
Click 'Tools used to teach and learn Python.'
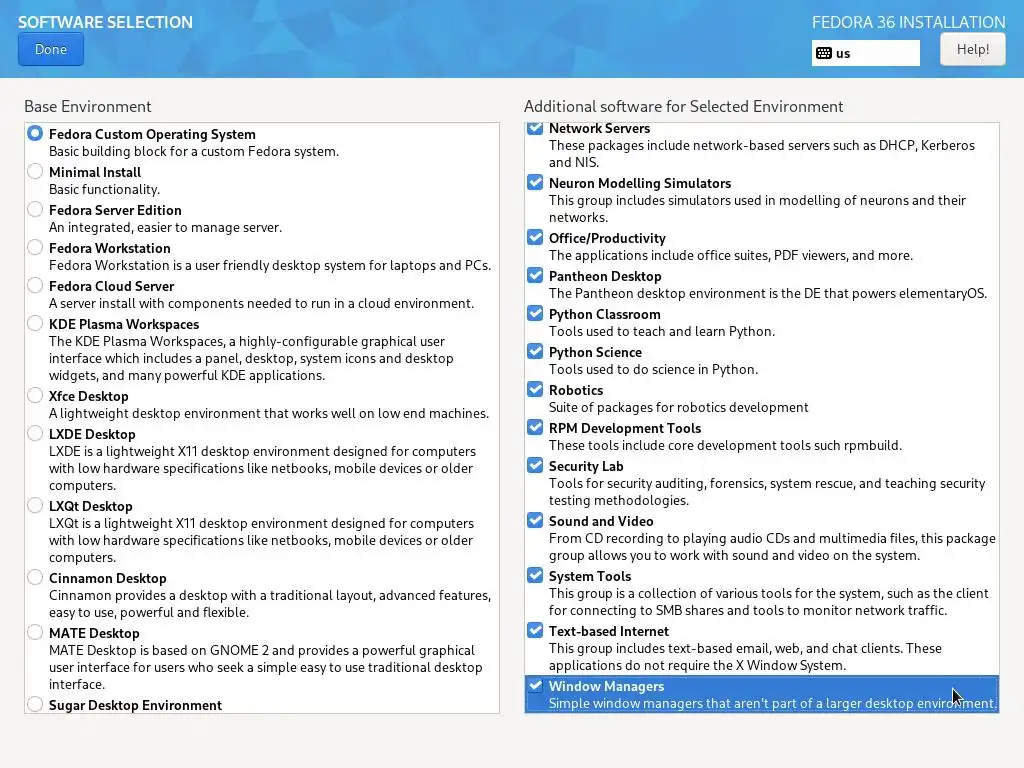click(662, 331)
